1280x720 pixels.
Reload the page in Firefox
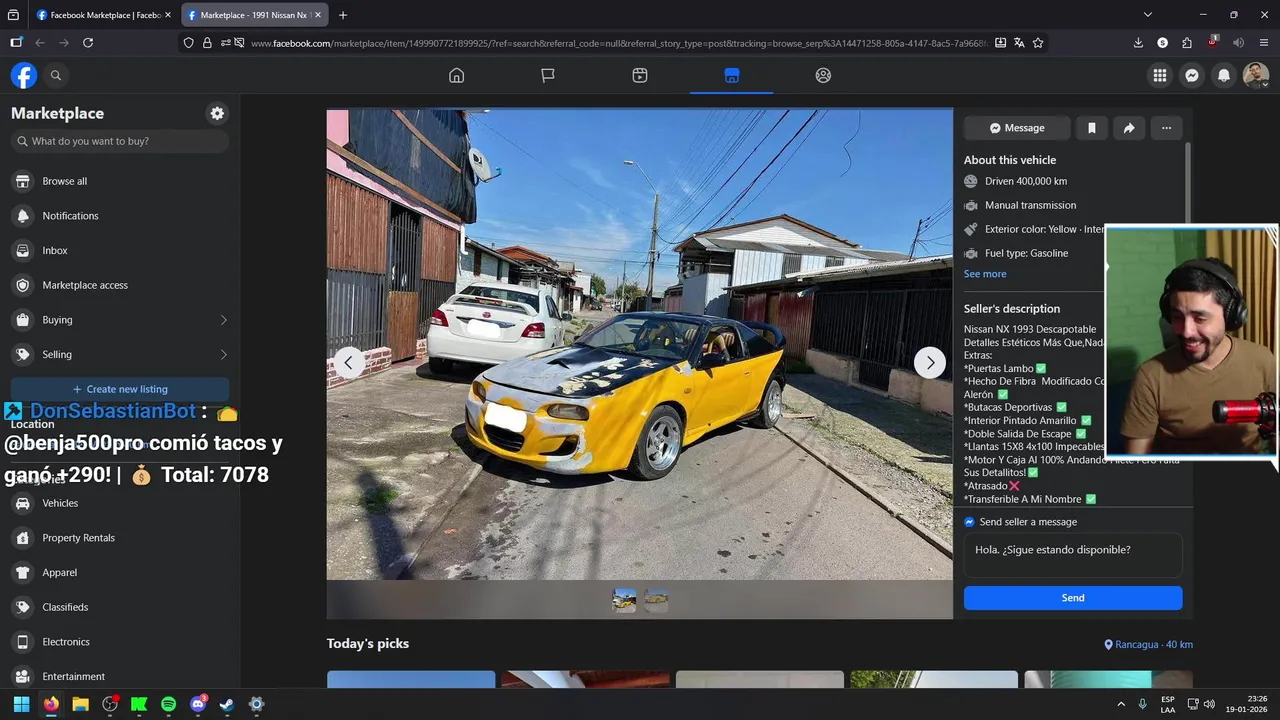(88, 43)
